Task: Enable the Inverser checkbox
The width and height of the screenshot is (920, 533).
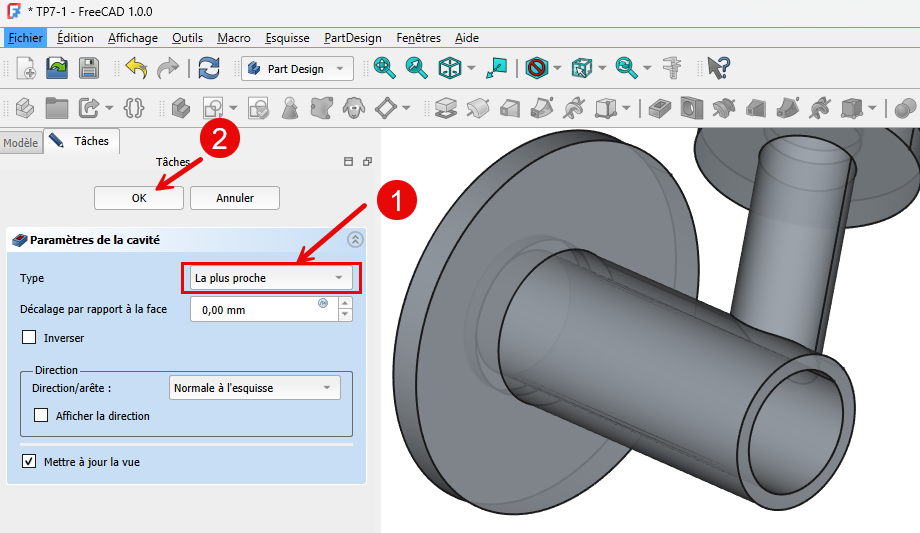Action: [29, 338]
